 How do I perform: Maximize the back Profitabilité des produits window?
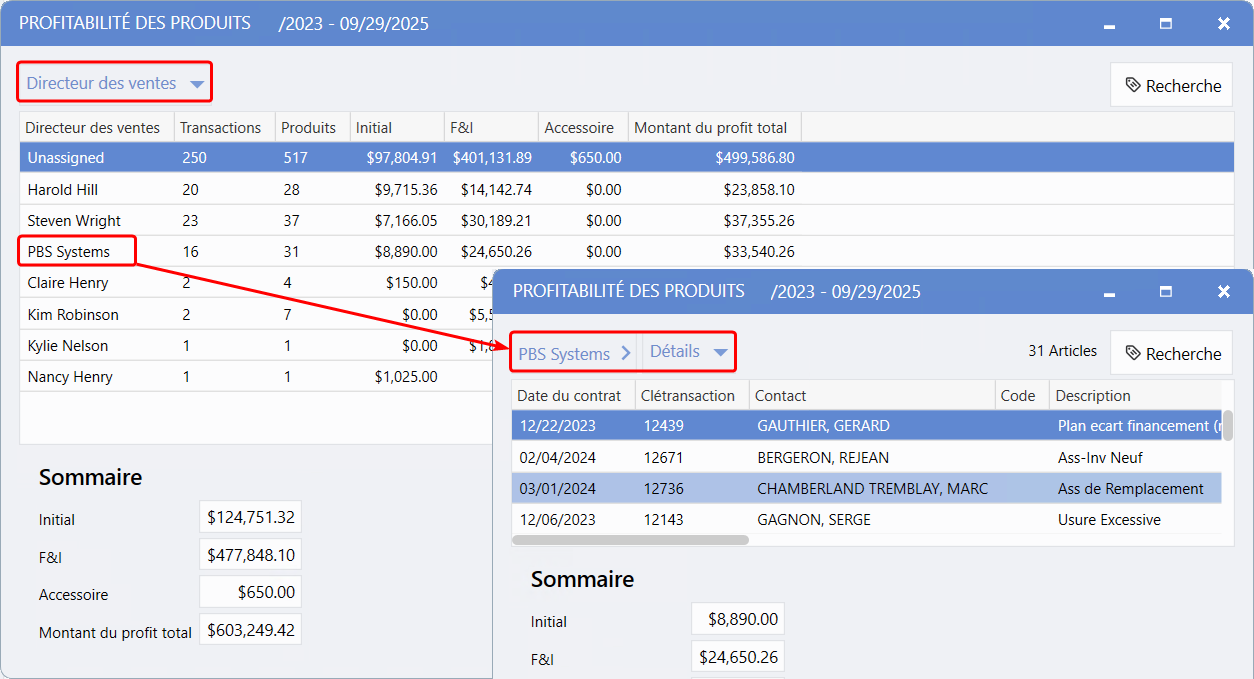coord(1166,24)
